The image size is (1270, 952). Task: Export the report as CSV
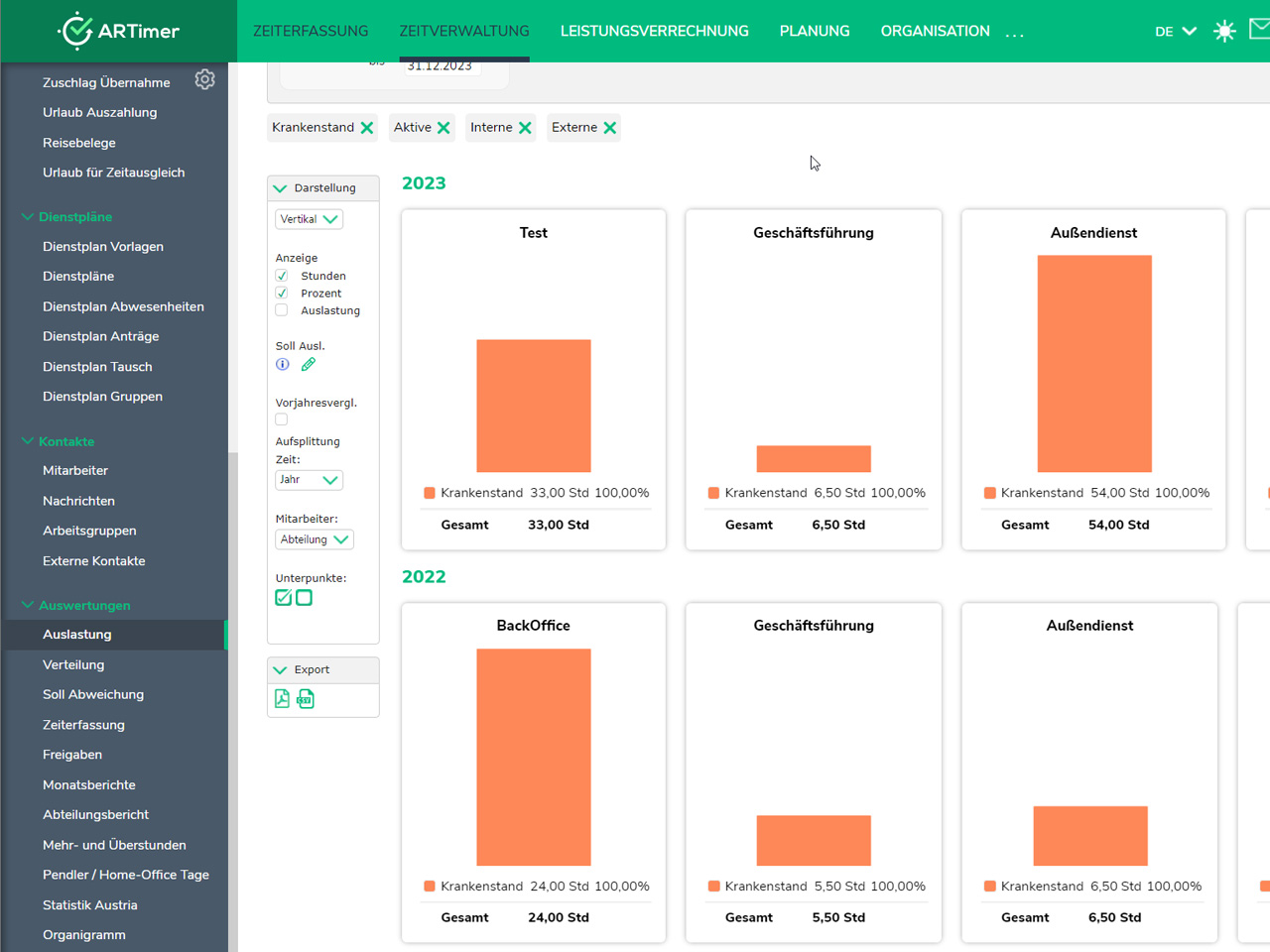pyautogui.click(x=306, y=699)
